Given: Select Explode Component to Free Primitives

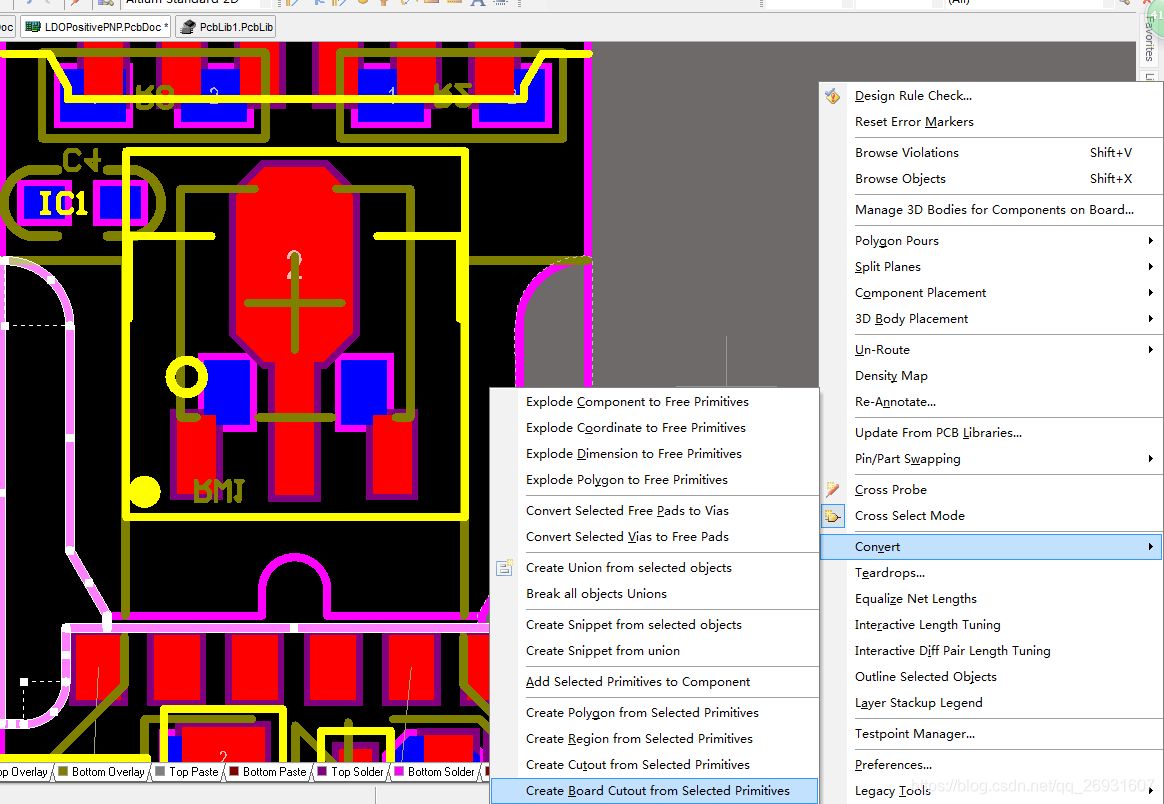Looking at the screenshot, I should tap(654, 402).
